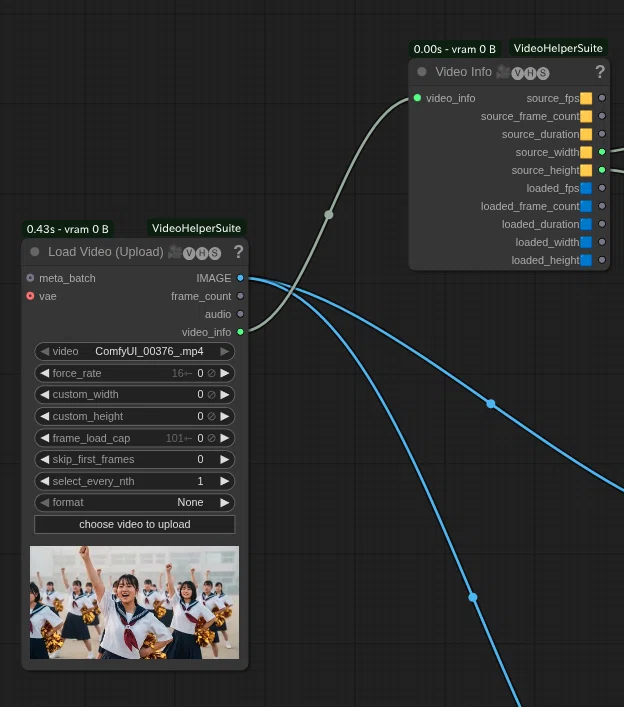Click the meta_batch input socket
The width and height of the screenshot is (624, 707).
tap(30, 278)
